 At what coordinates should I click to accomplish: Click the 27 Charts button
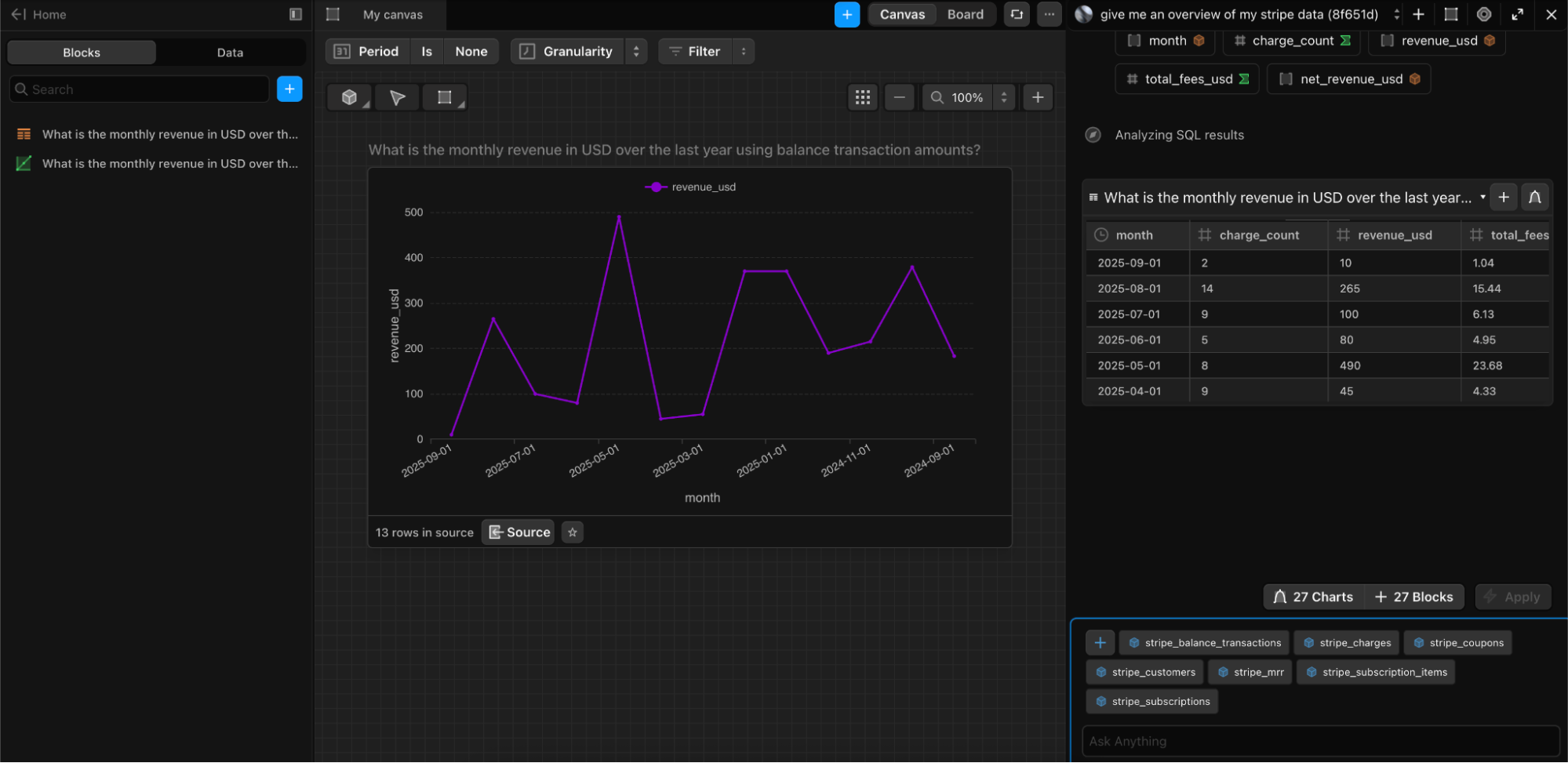tap(1314, 598)
